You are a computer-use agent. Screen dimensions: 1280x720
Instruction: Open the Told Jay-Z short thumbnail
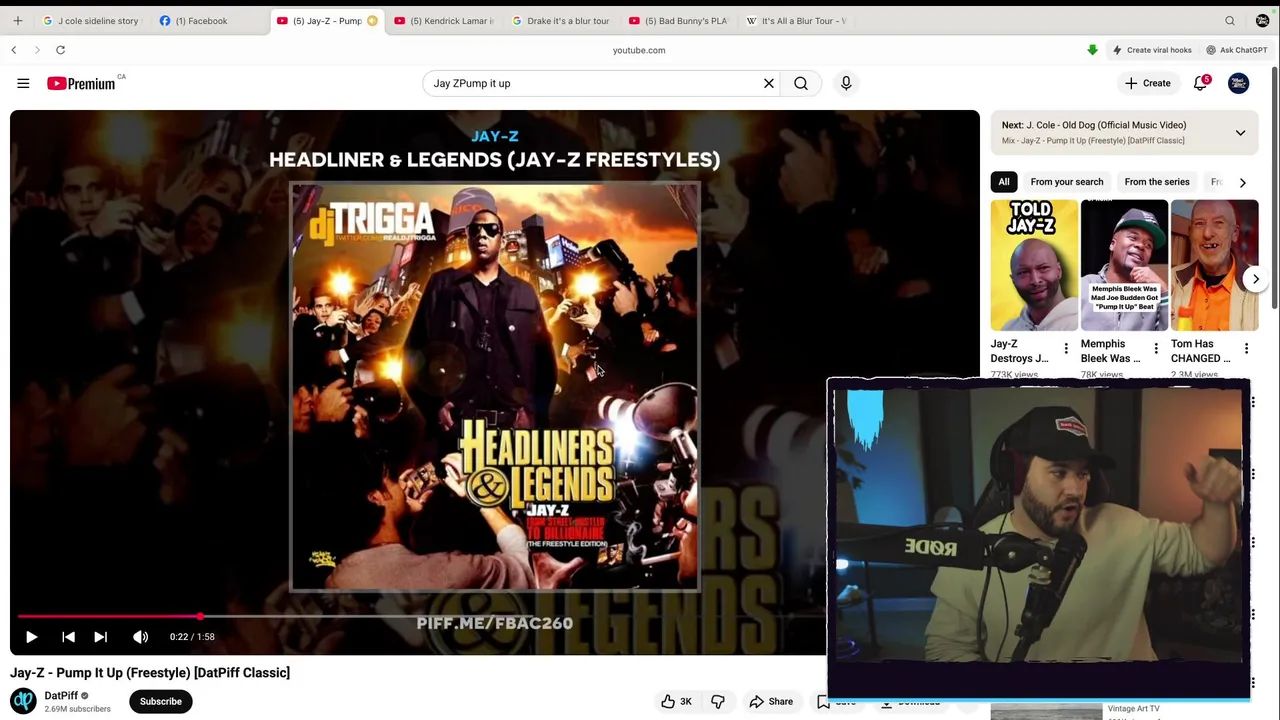(x=1034, y=265)
